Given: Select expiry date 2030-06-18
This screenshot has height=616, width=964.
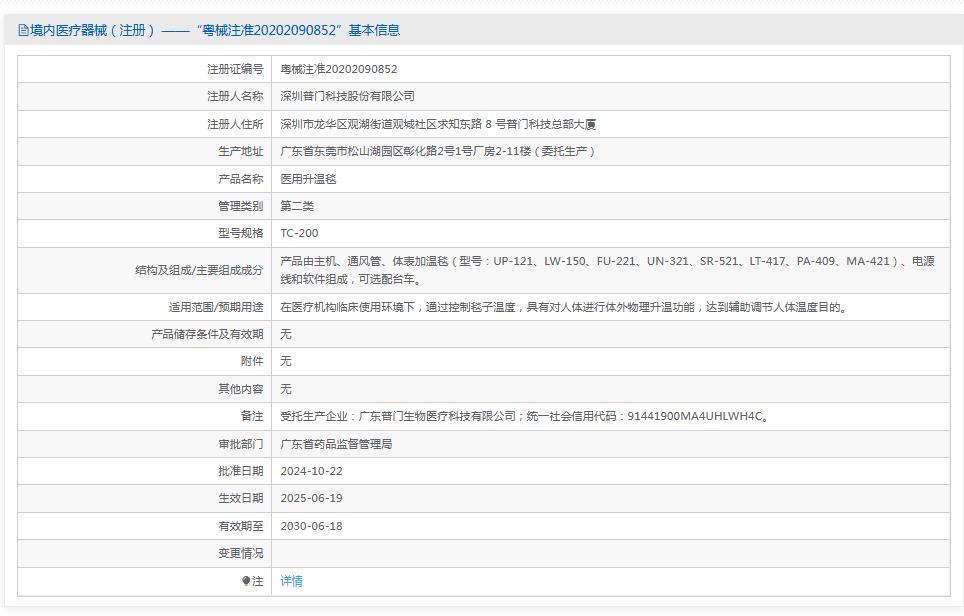Looking at the screenshot, I should [x=311, y=526].
